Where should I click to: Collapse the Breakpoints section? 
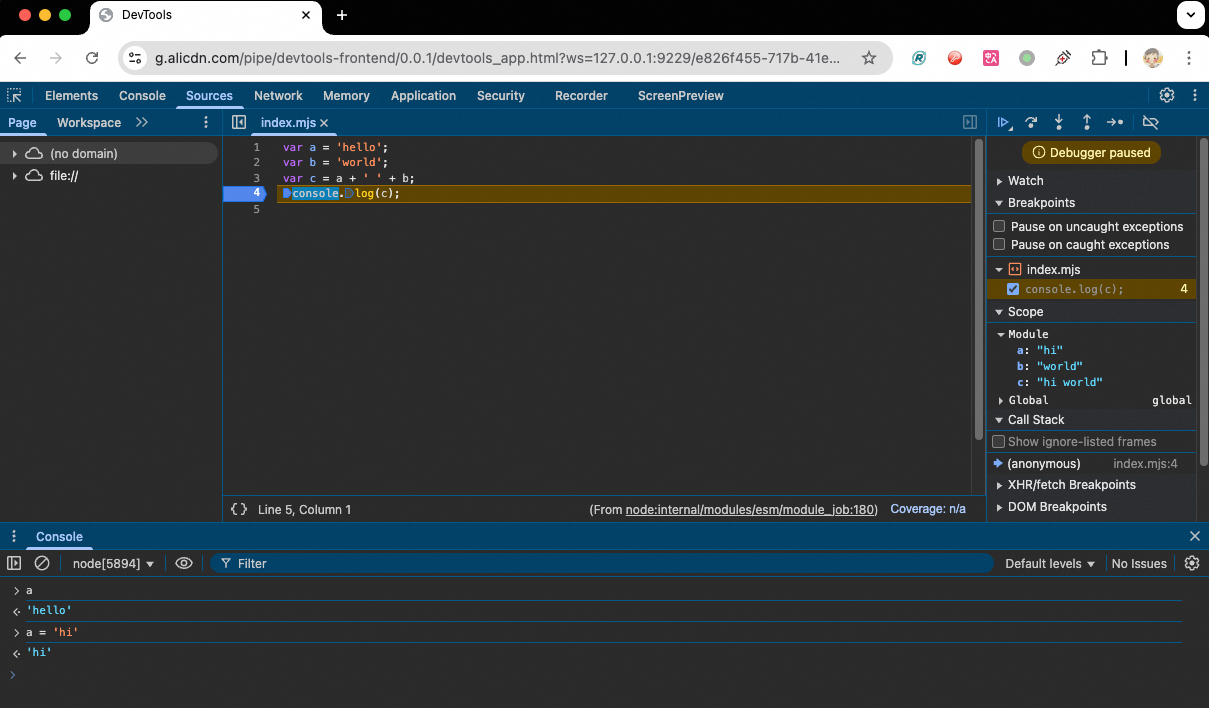pyautogui.click(x=1000, y=203)
